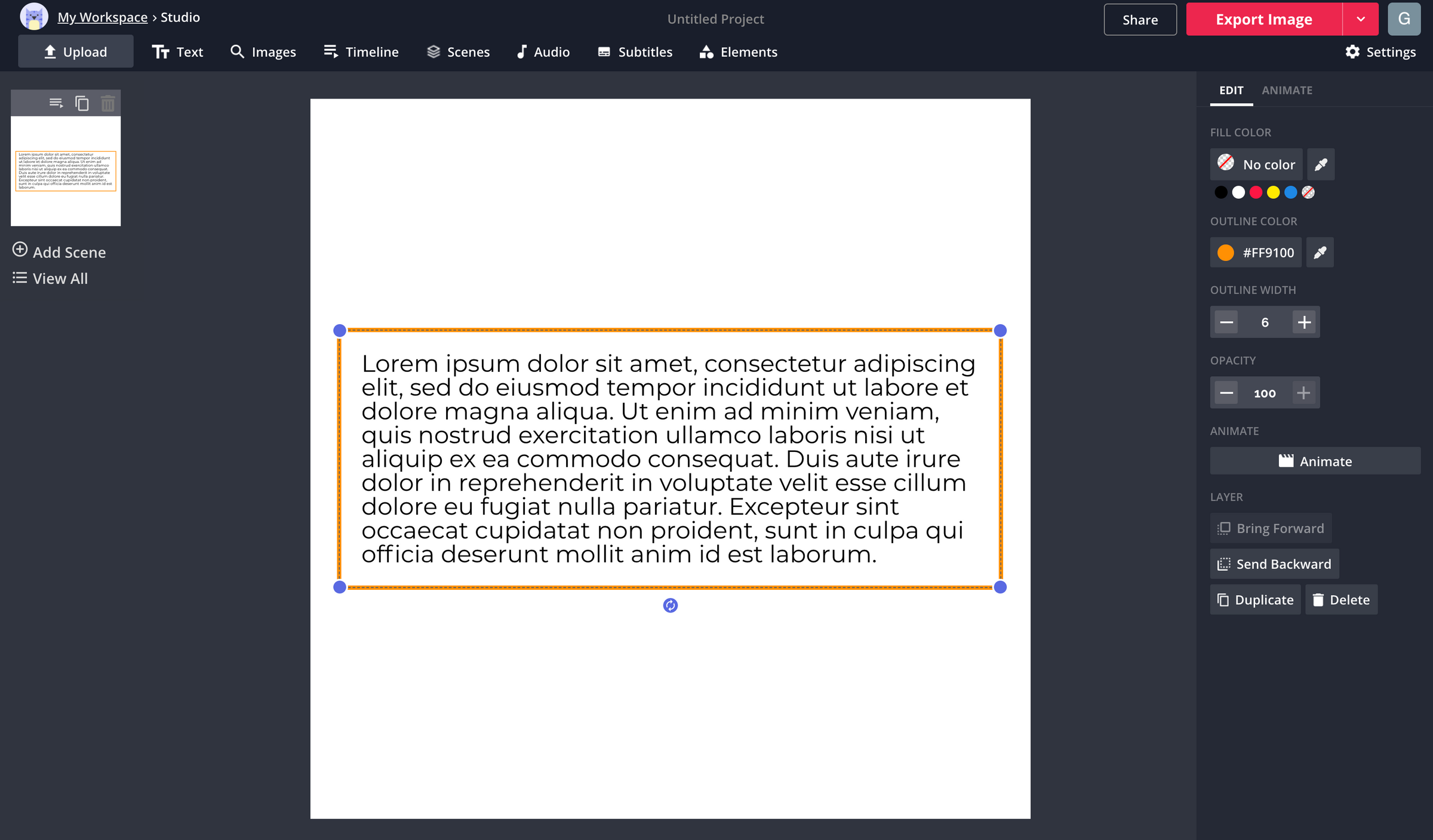Open My Workspace link
Viewport: 1433px width, 840px height.
(x=102, y=17)
